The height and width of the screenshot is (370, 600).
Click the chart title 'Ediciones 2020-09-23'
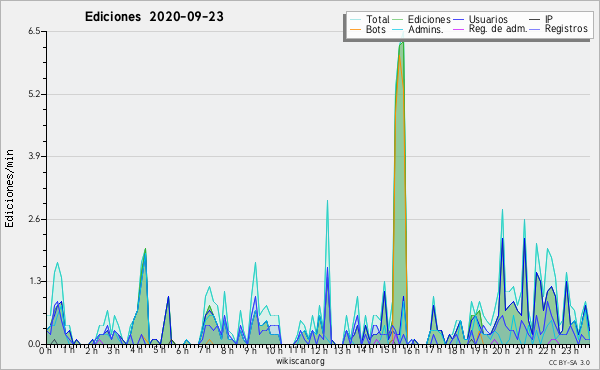click(154, 17)
